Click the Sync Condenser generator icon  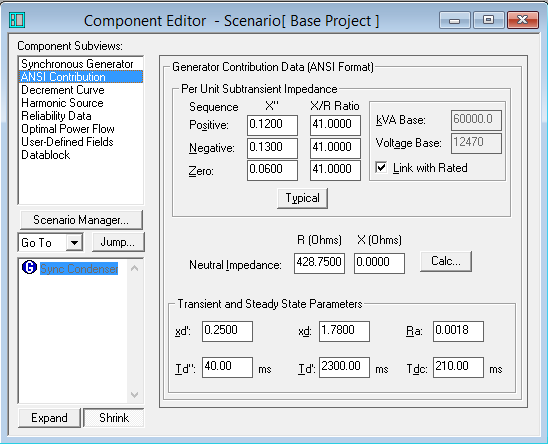[29, 268]
